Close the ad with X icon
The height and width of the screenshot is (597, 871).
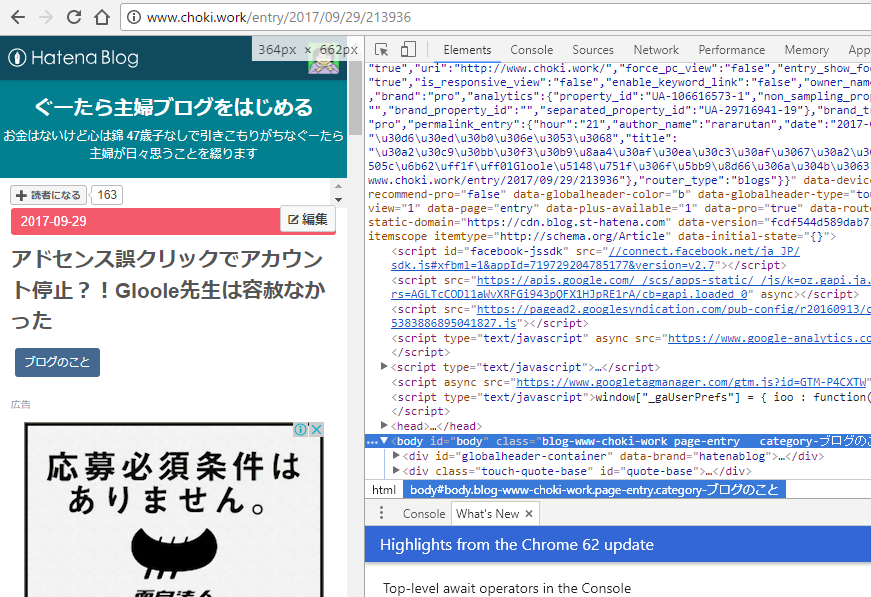click(316, 429)
